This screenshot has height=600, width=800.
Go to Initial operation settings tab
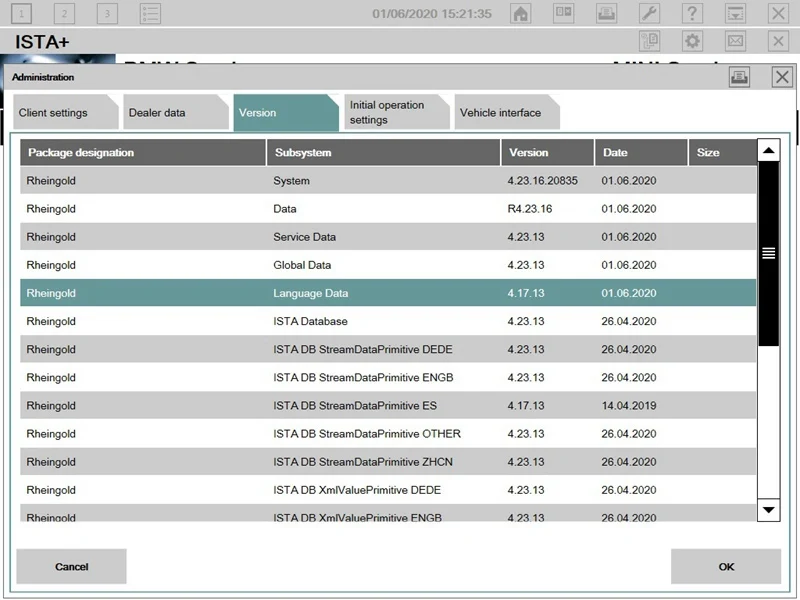(388, 113)
